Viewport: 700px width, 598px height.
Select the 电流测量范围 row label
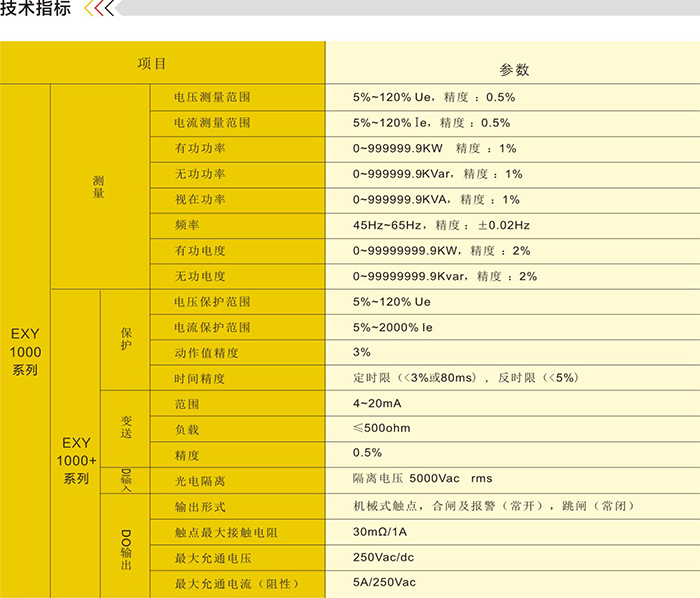click(x=212, y=123)
